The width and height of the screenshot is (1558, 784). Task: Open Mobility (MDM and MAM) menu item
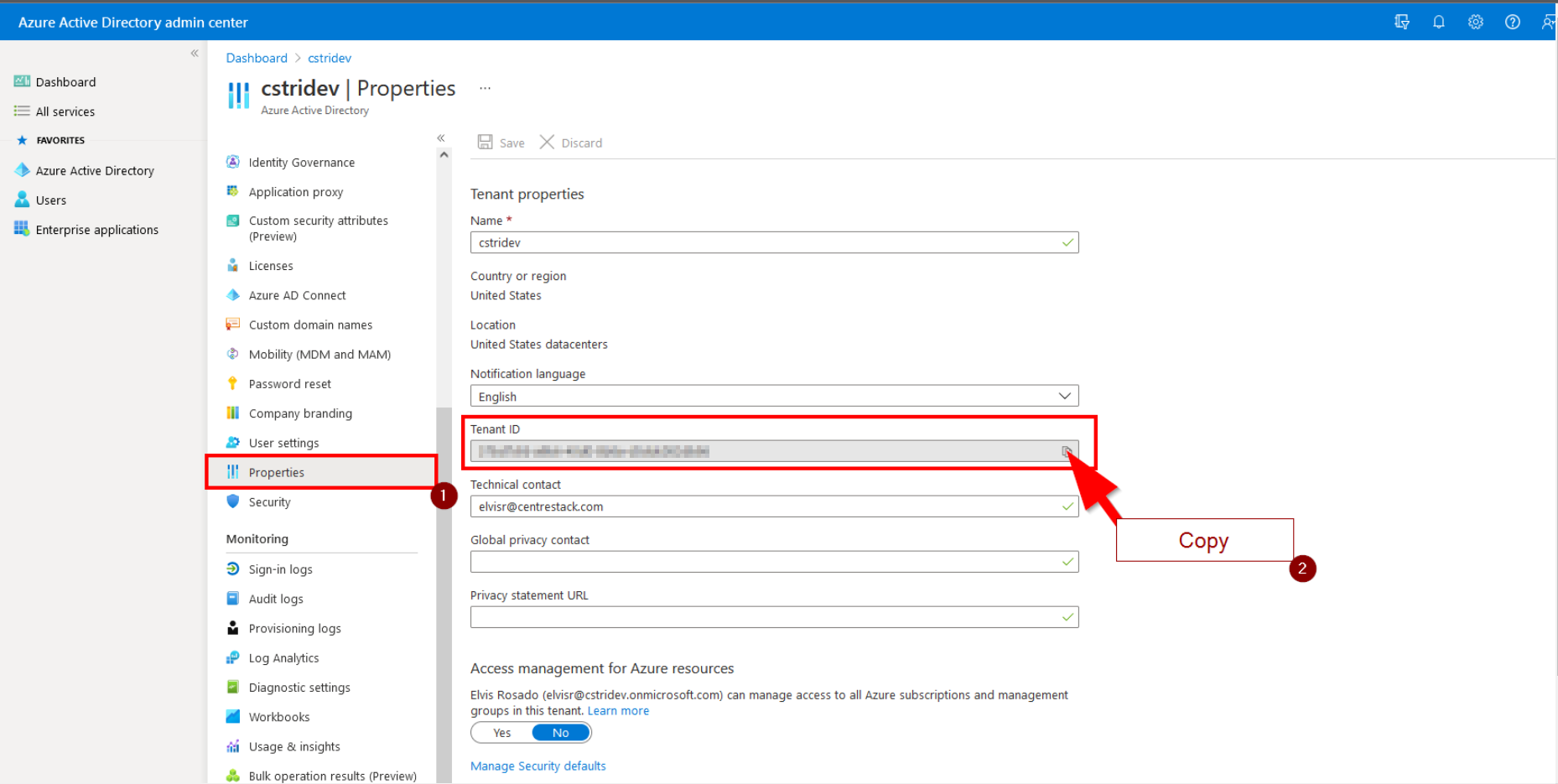(322, 354)
